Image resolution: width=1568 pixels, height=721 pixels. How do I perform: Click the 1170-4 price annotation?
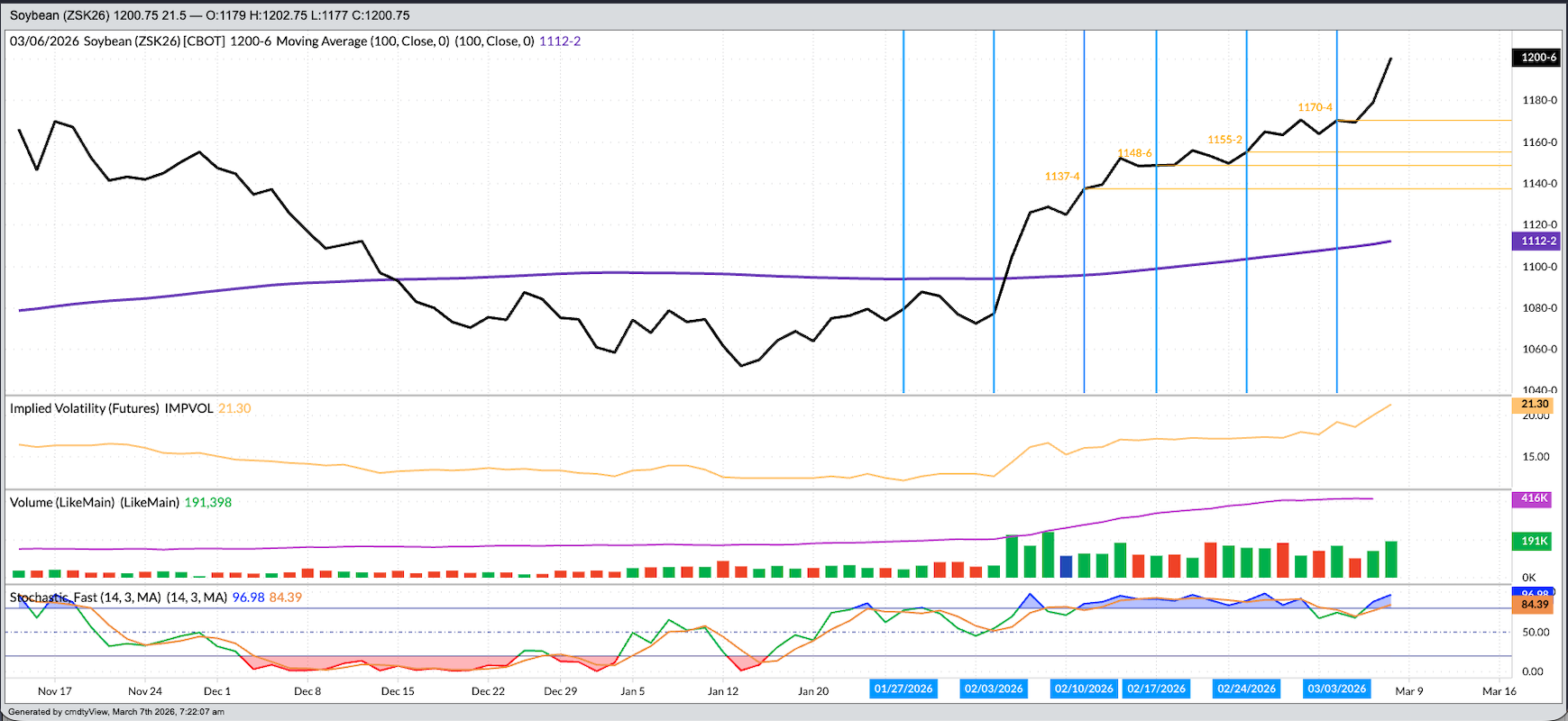pos(1315,107)
